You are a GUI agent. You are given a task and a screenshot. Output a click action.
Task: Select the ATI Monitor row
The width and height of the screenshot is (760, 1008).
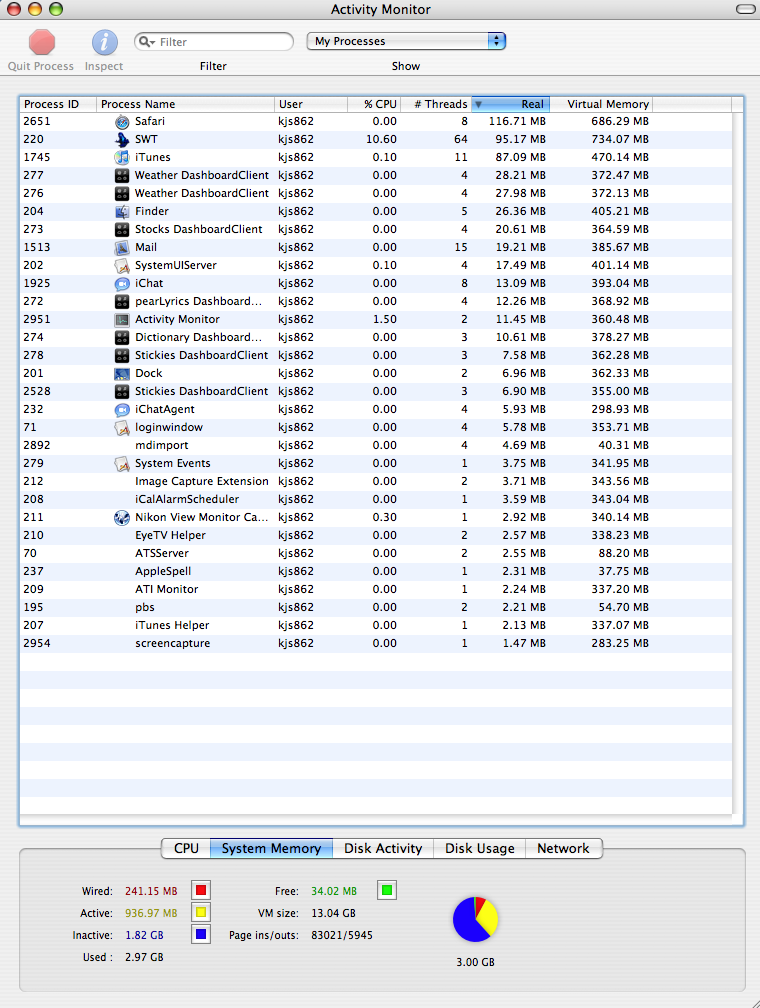[375, 590]
